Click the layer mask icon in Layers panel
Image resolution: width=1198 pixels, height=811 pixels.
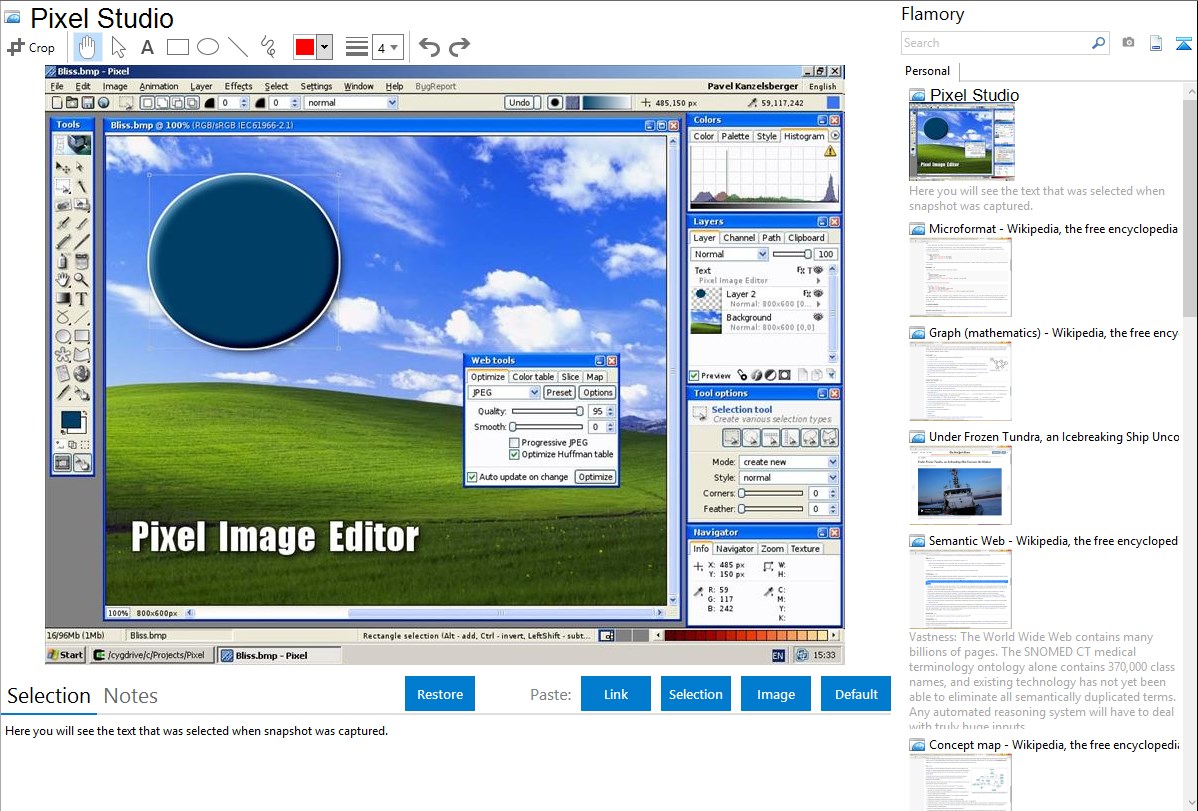coord(785,375)
